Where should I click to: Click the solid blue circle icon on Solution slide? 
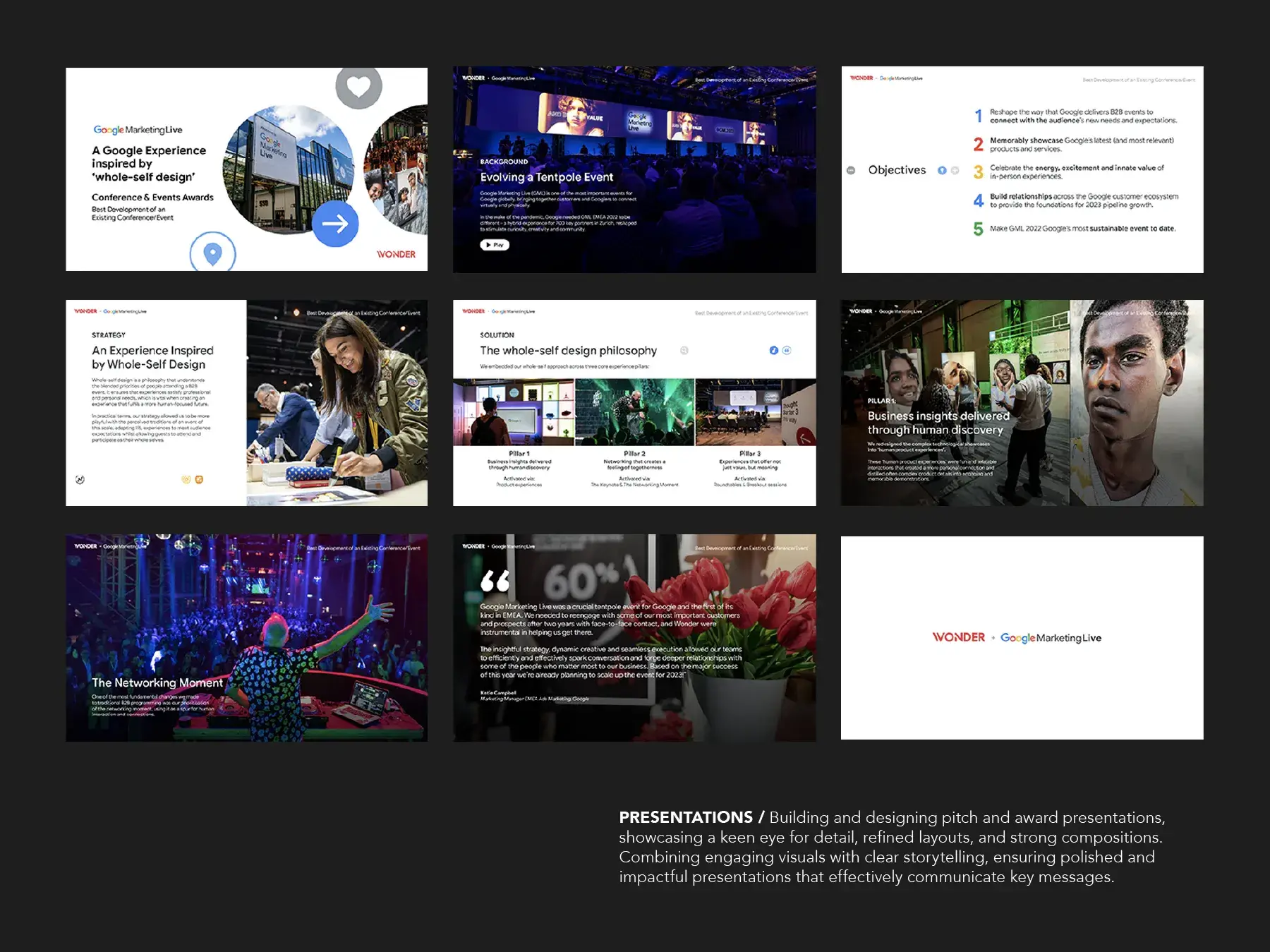pos(774,350)
